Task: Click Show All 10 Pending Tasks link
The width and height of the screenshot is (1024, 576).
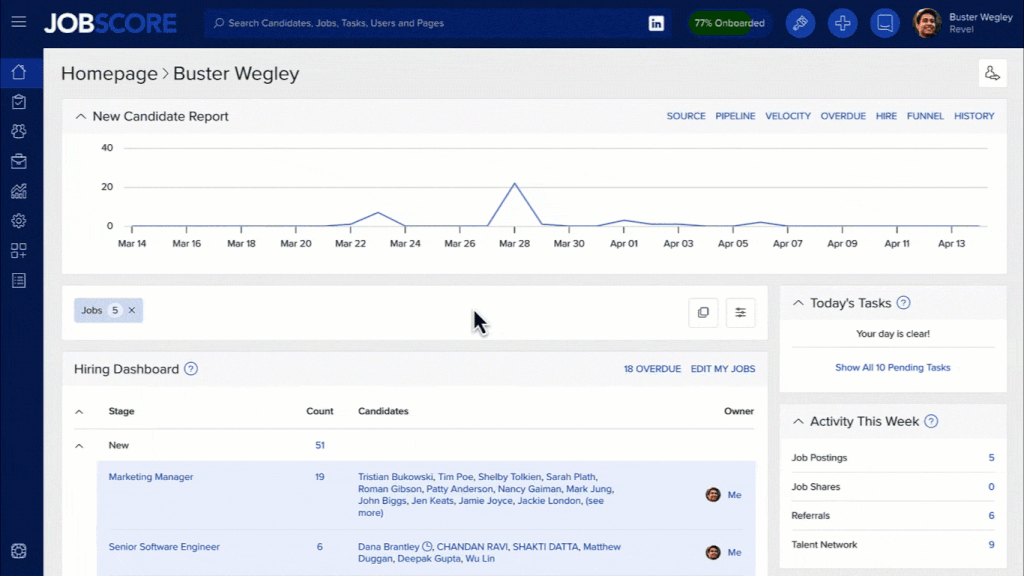Action: point(892,368)
